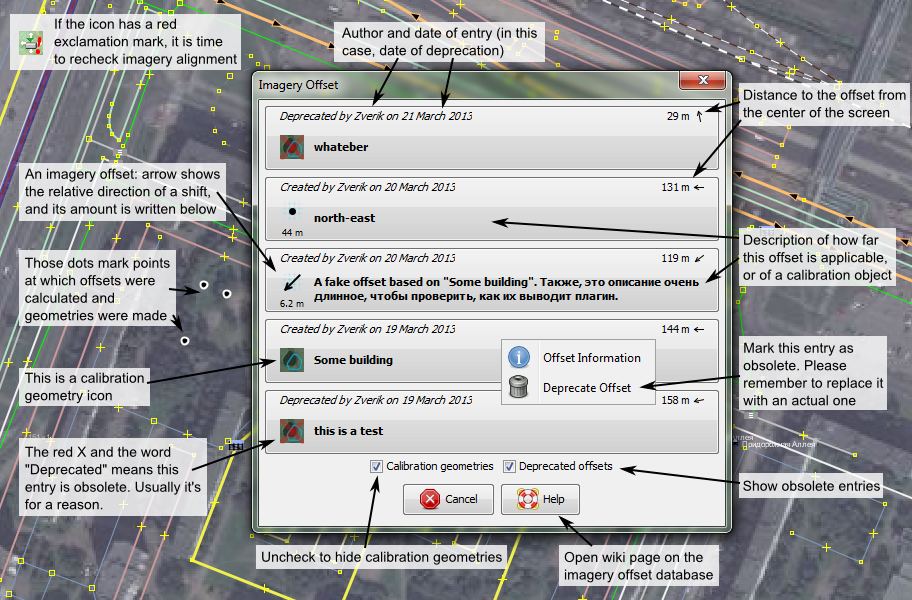Click the deprecated 'this is a test' icon
Image resolution: width=912 pixels, height=600 pixels.
pyautogui.click(x=292, y=431)
